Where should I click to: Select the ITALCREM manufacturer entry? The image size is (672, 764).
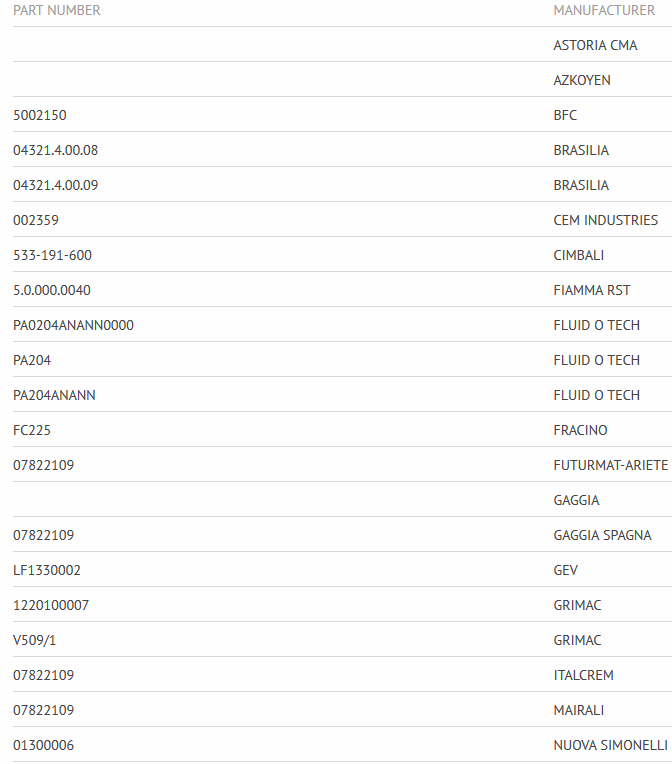point(584,675)
